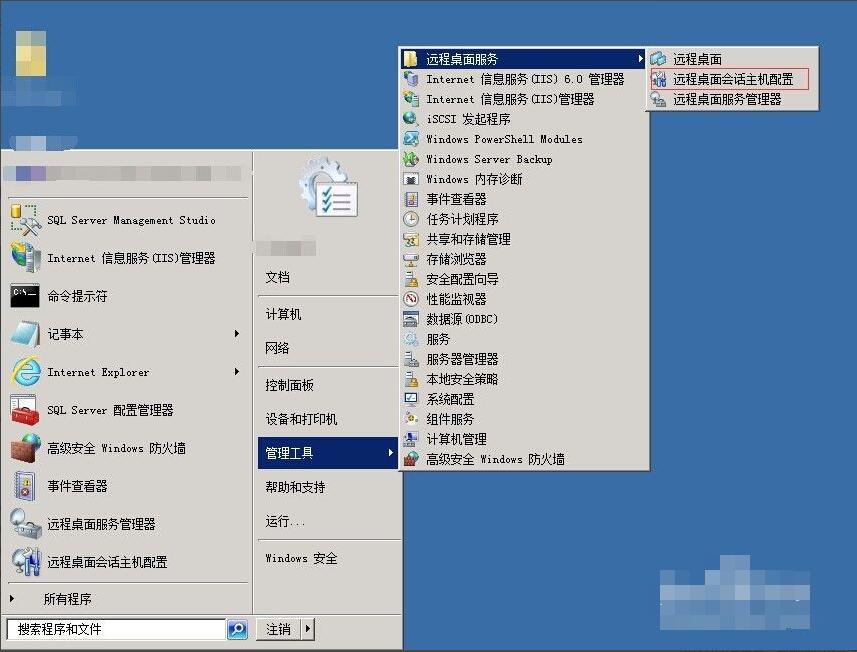This screenshot has height=652, width=857.
Task: Click the Windows PowerShell Modules icon
Action: [411, 139]
